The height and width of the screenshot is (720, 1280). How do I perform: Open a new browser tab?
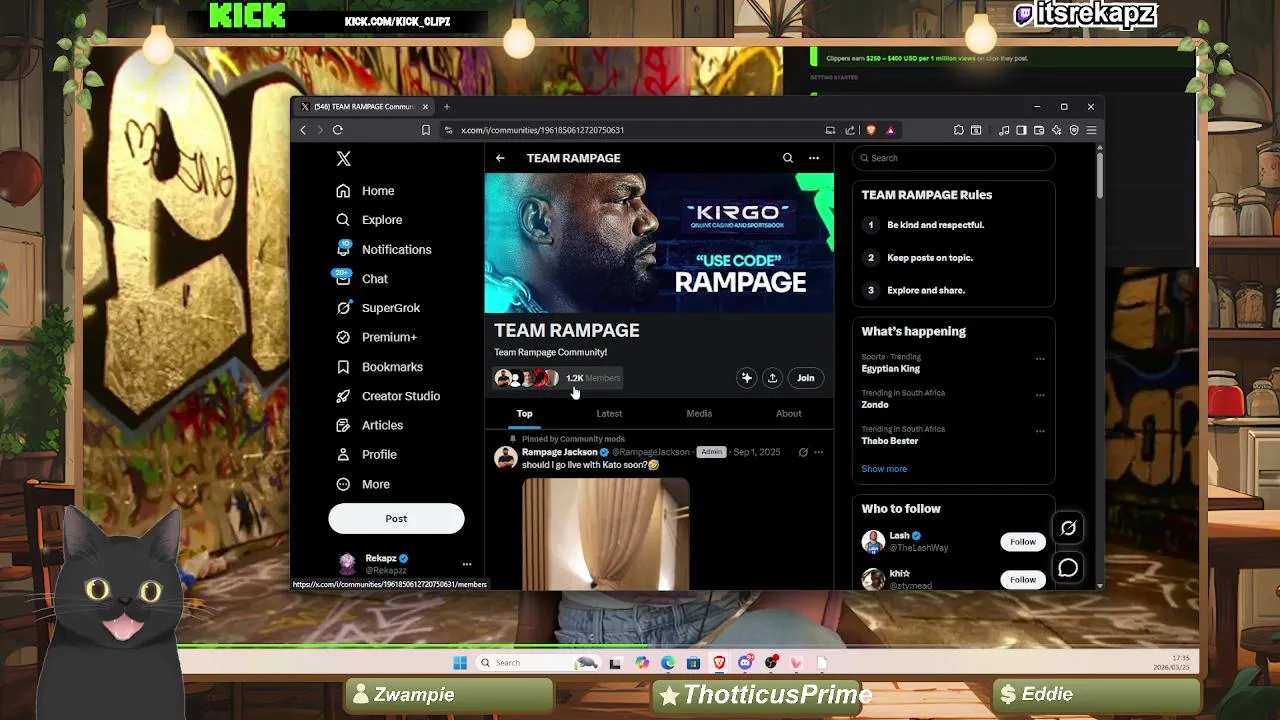pos(447,107)
